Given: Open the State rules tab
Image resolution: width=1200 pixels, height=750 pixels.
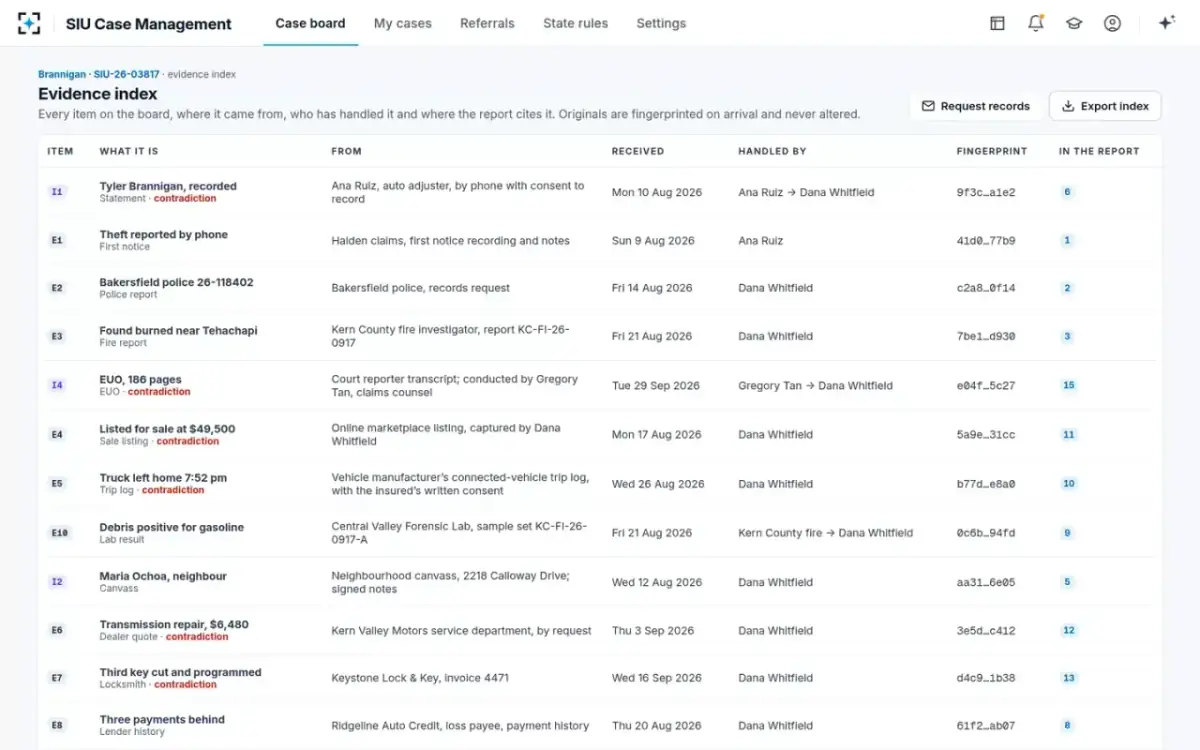Looking at the screenshot, I should click(x=575, y=23).
